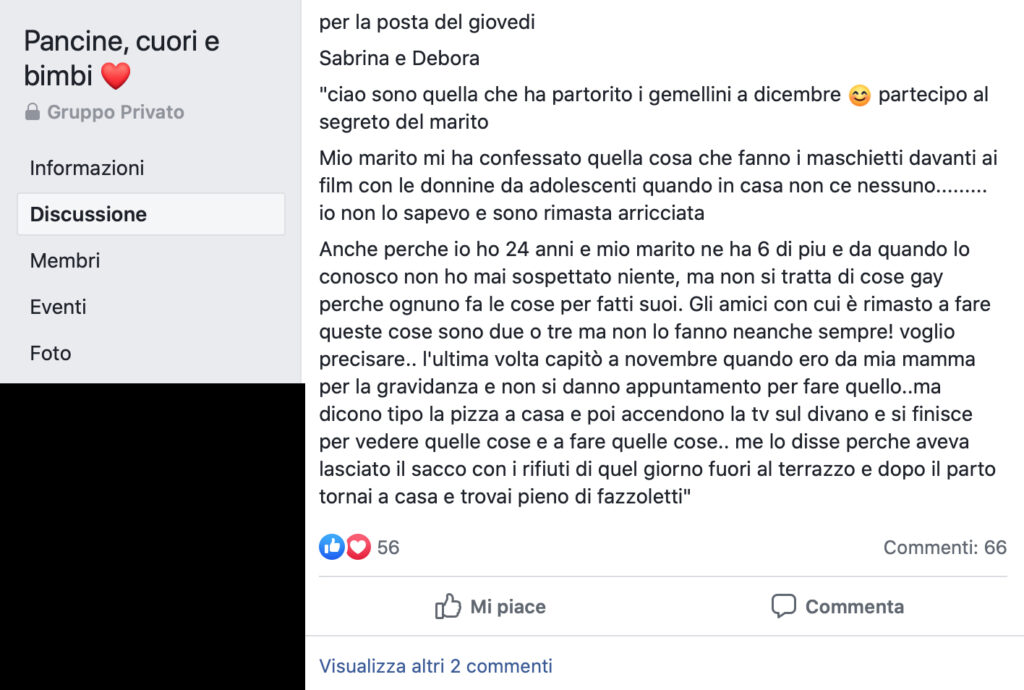1024x690 pixels.
Task: Click the padlock icon beside Gruppo Privato
Action: [32, 112]
